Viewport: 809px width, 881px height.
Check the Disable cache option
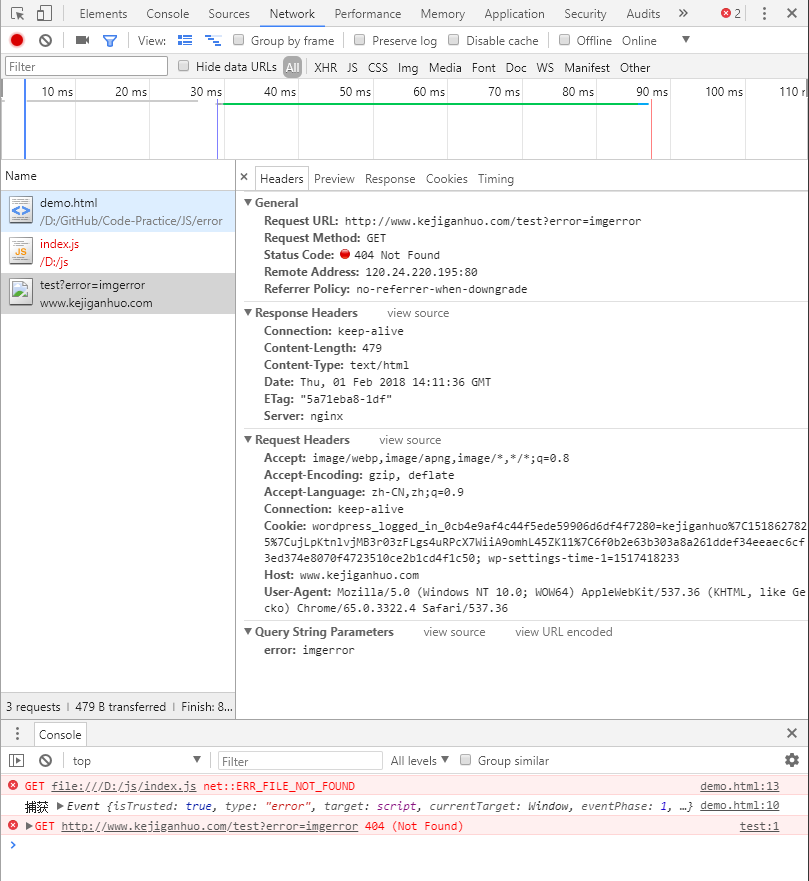point(453,40)
